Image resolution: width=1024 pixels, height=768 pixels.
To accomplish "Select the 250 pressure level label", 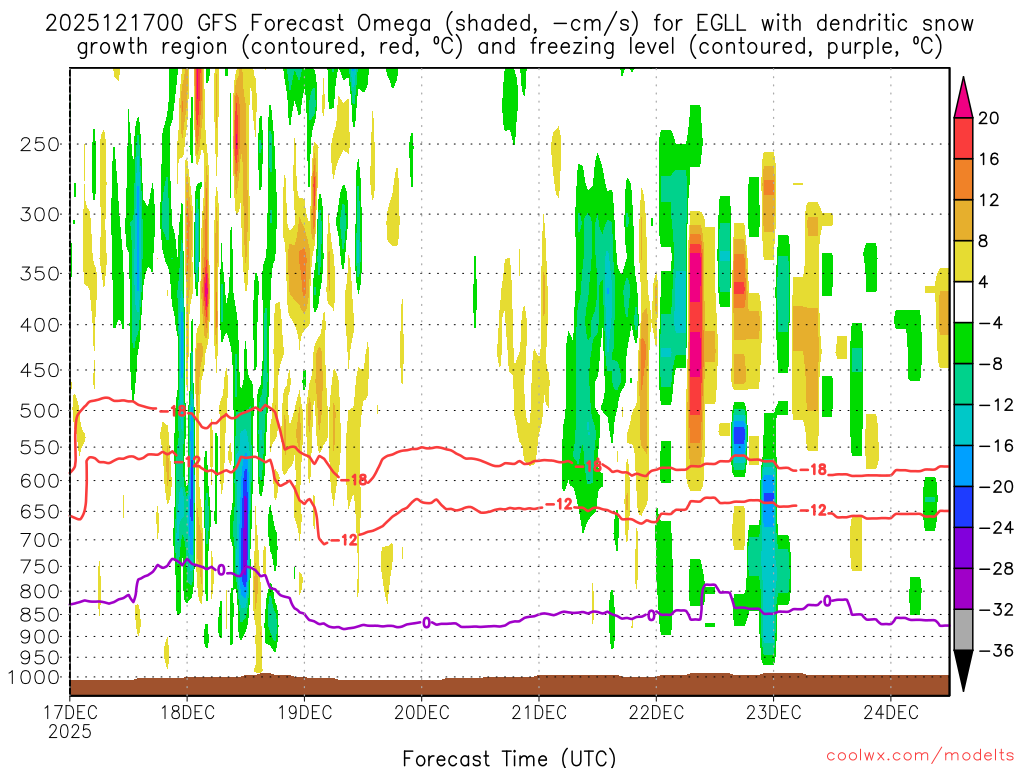I will (40, 144).
